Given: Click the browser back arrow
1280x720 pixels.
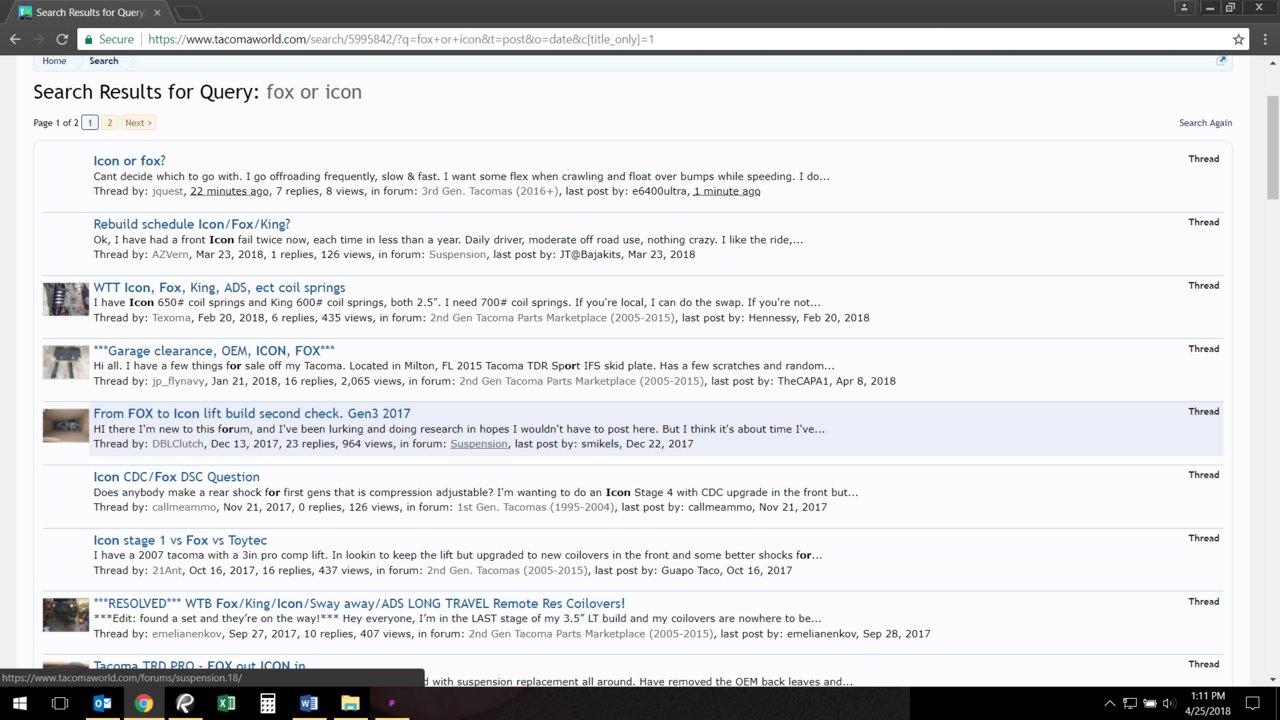Looking at the screenshot, I should pyautogui.click(x=15, y=40).
